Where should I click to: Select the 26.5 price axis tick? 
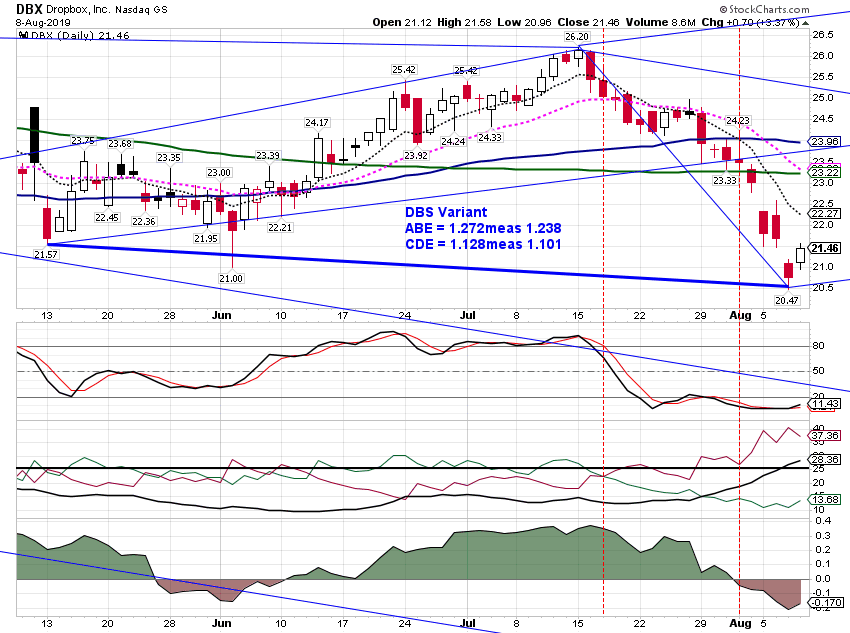[823, 35]
